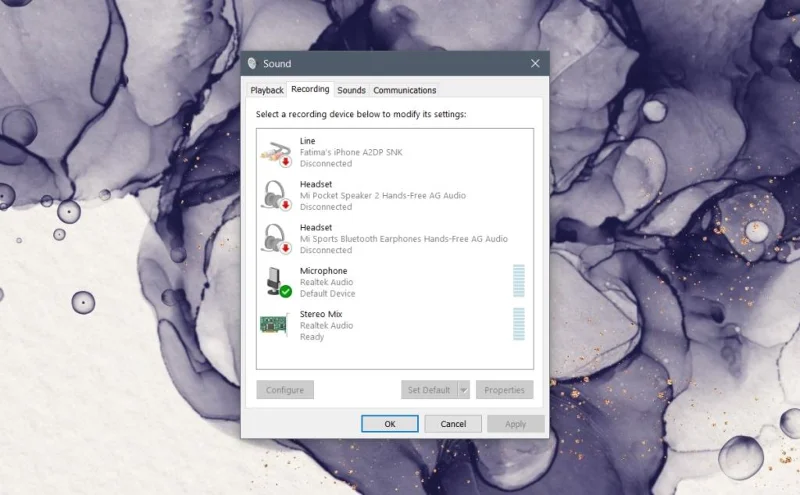
Task: Click the "Default Device" status text
Action: pyautogui.click(x=328, y=293)
